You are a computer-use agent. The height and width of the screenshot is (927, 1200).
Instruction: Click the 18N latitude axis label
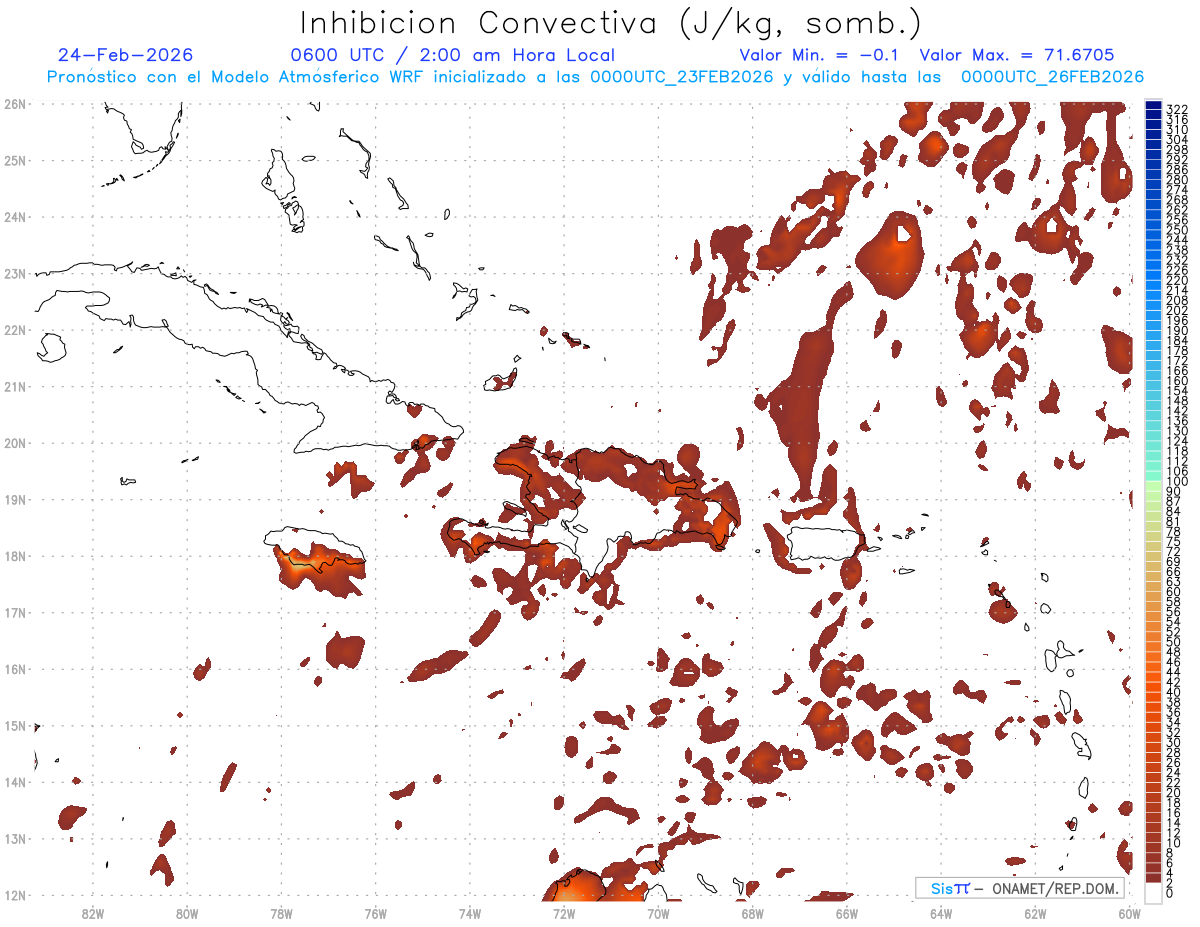tap(15, 556)
